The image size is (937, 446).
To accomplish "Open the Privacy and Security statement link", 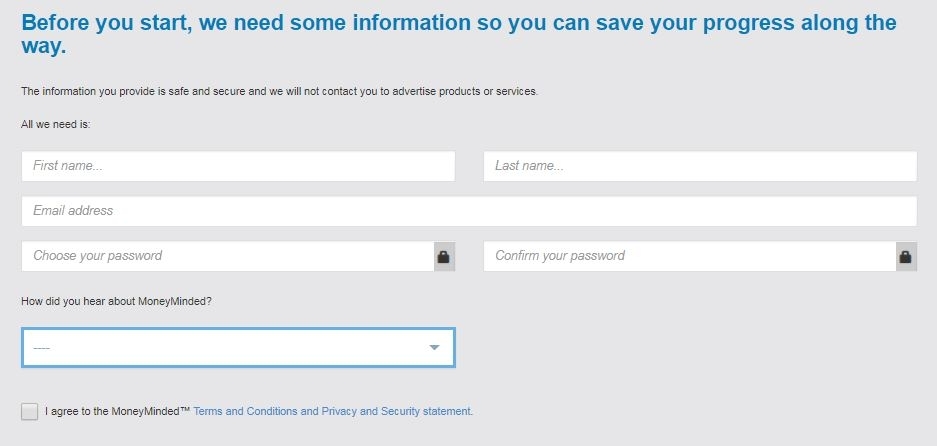I will (397, 411).
